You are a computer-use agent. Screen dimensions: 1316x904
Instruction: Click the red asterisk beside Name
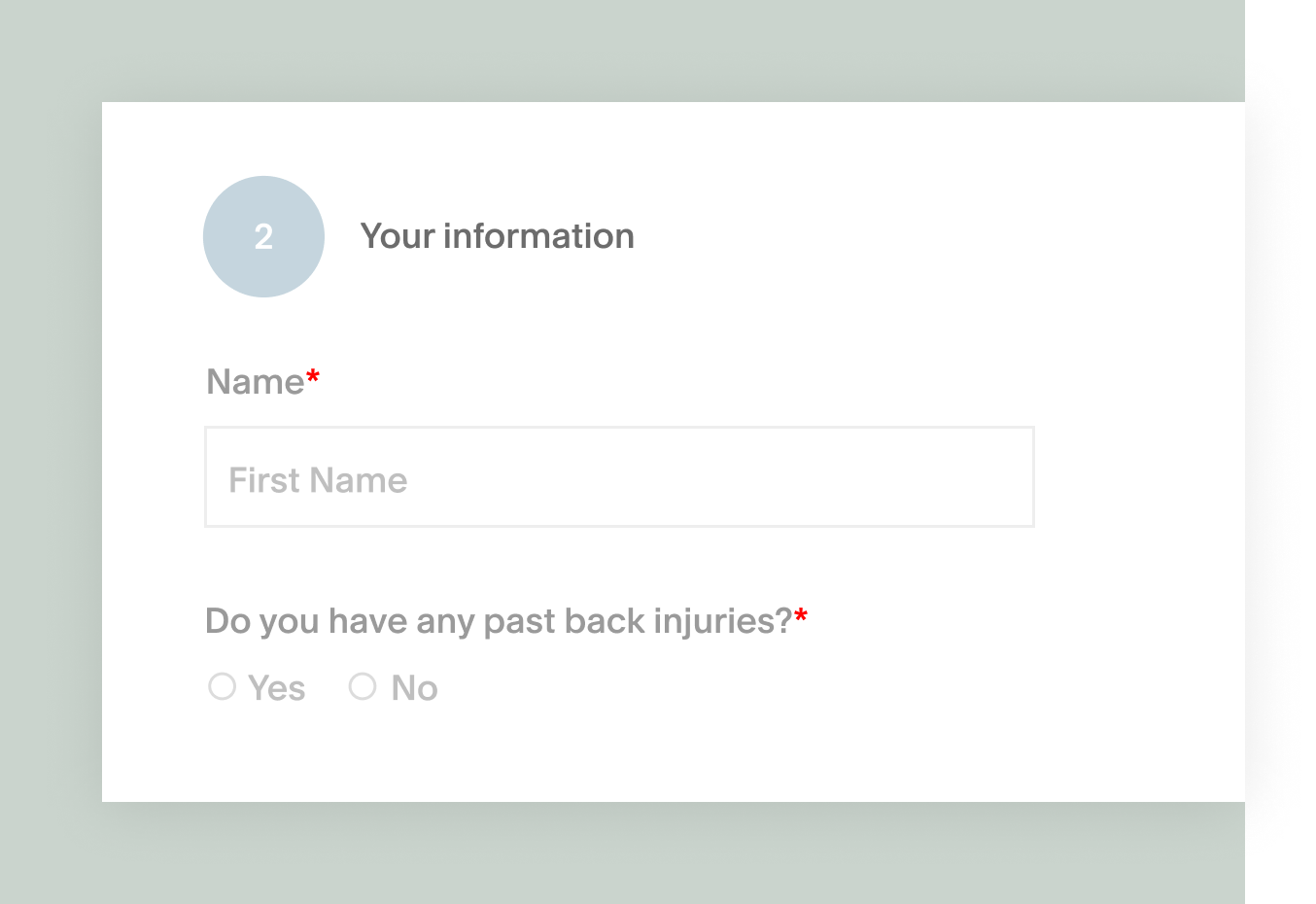coord(313,377)
